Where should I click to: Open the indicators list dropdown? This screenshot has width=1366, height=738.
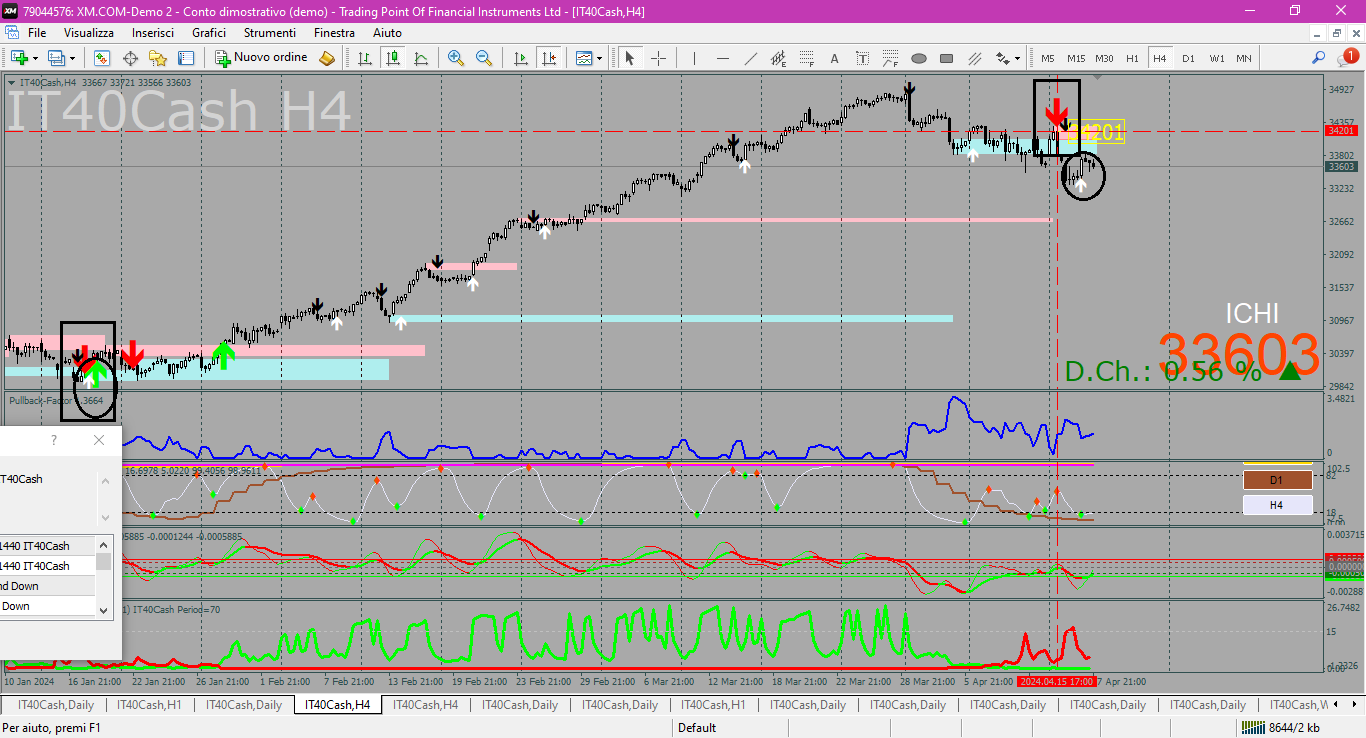coord(589,58)
